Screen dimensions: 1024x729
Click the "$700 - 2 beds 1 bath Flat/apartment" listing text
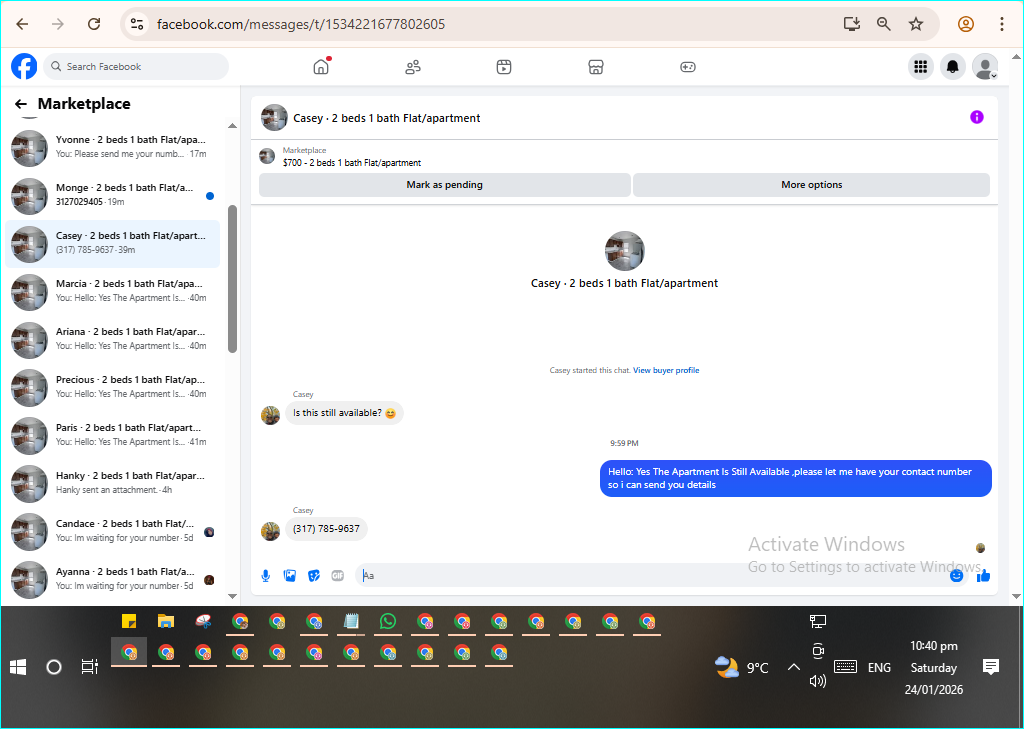pos(352,163)
